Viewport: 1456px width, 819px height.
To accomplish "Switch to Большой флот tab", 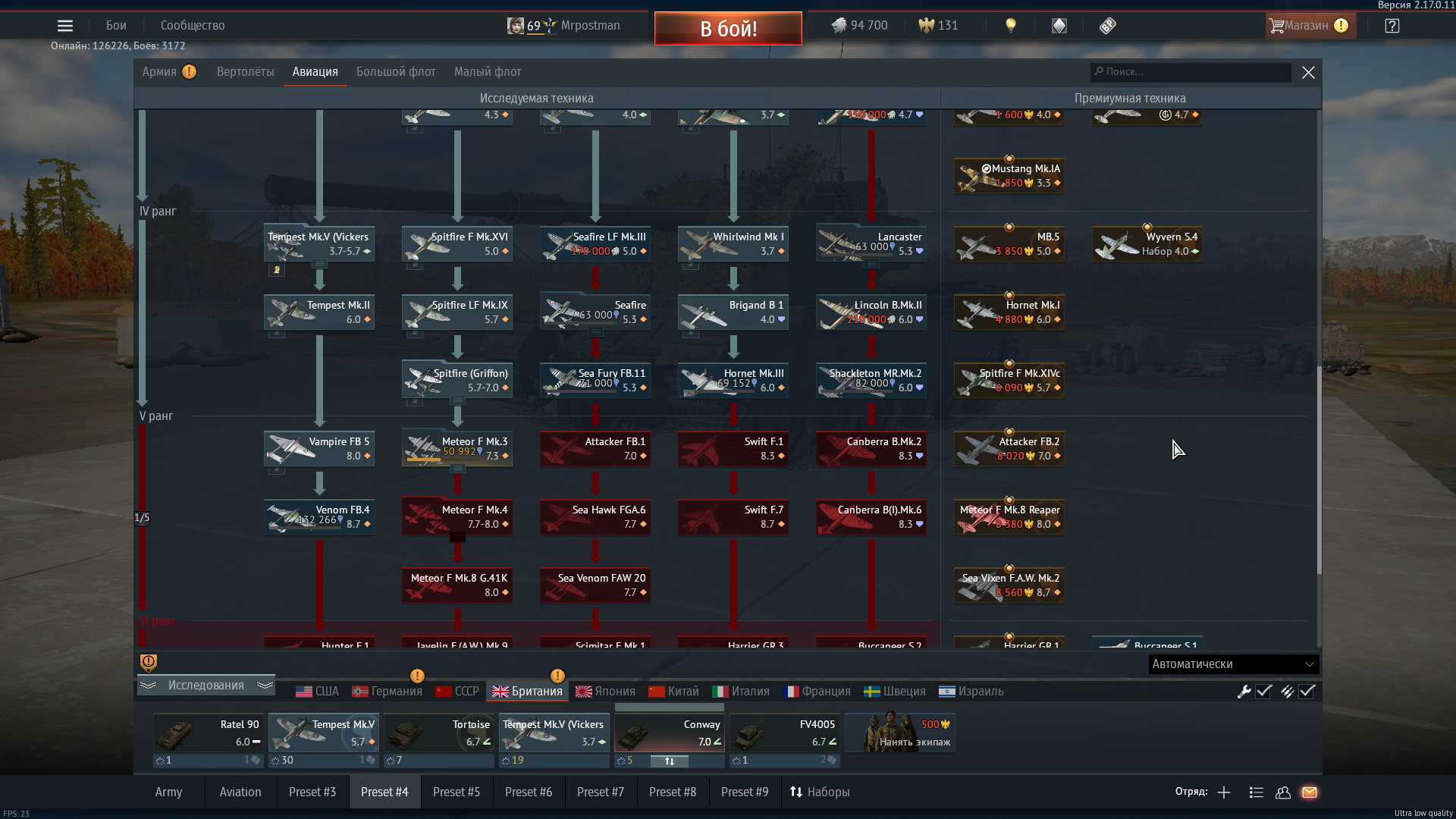I will coord(396,71).
